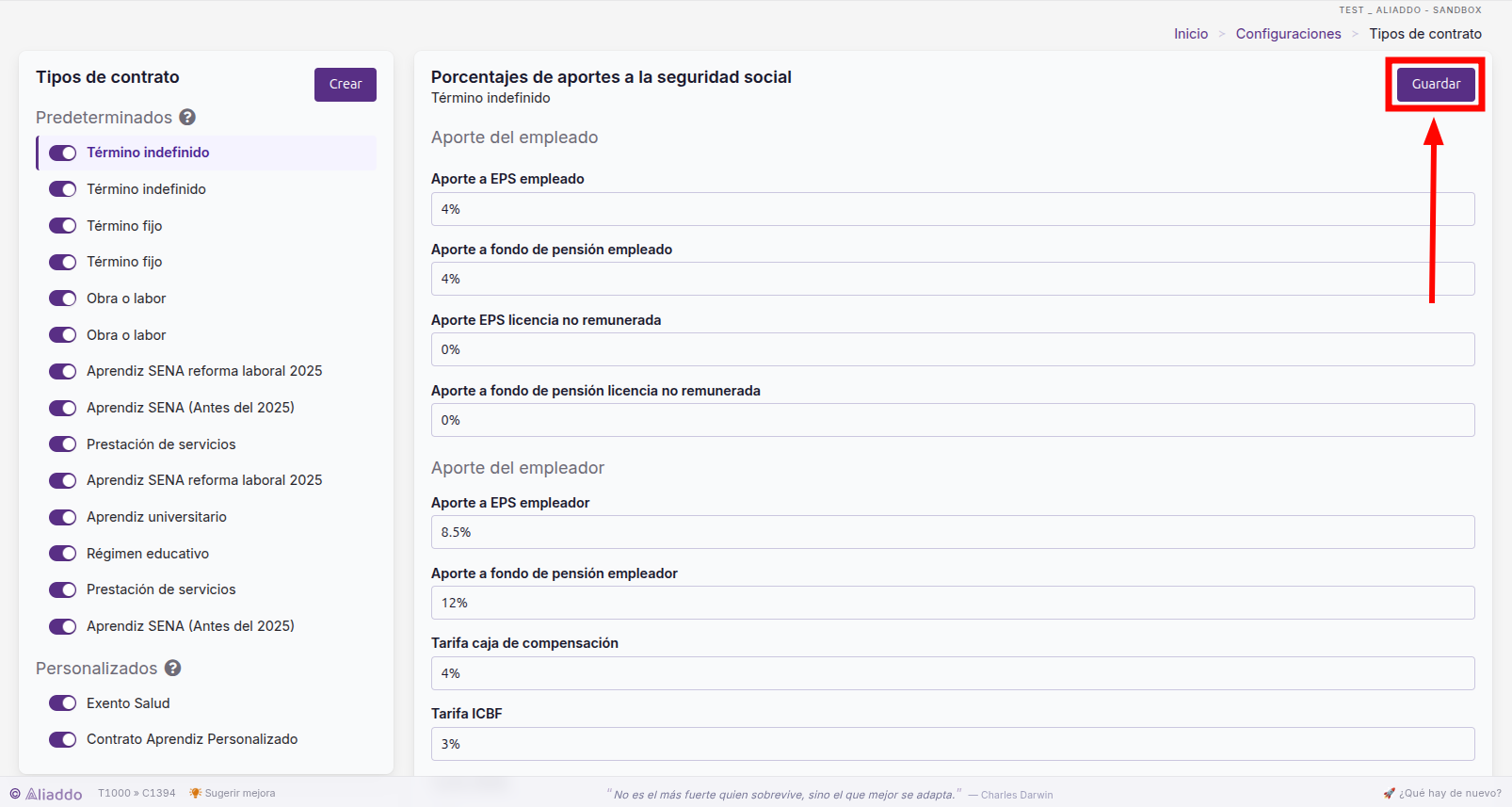This screenshot has width=1512, height=807.
Task: Toggle the Aprendiz universitario contract switch
Action: pos(62,517)
